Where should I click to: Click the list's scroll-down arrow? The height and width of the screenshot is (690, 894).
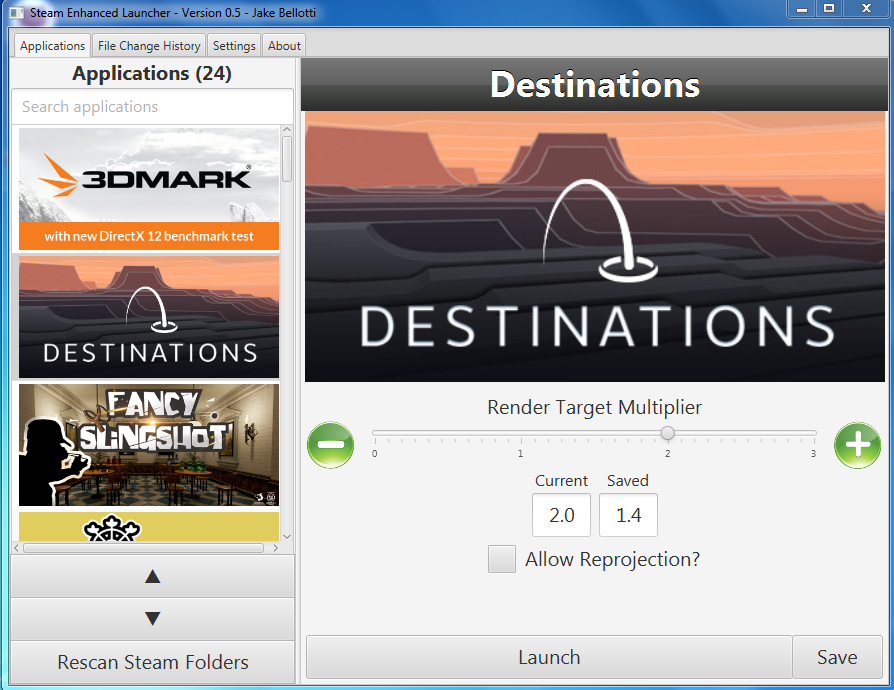point(287,537)
